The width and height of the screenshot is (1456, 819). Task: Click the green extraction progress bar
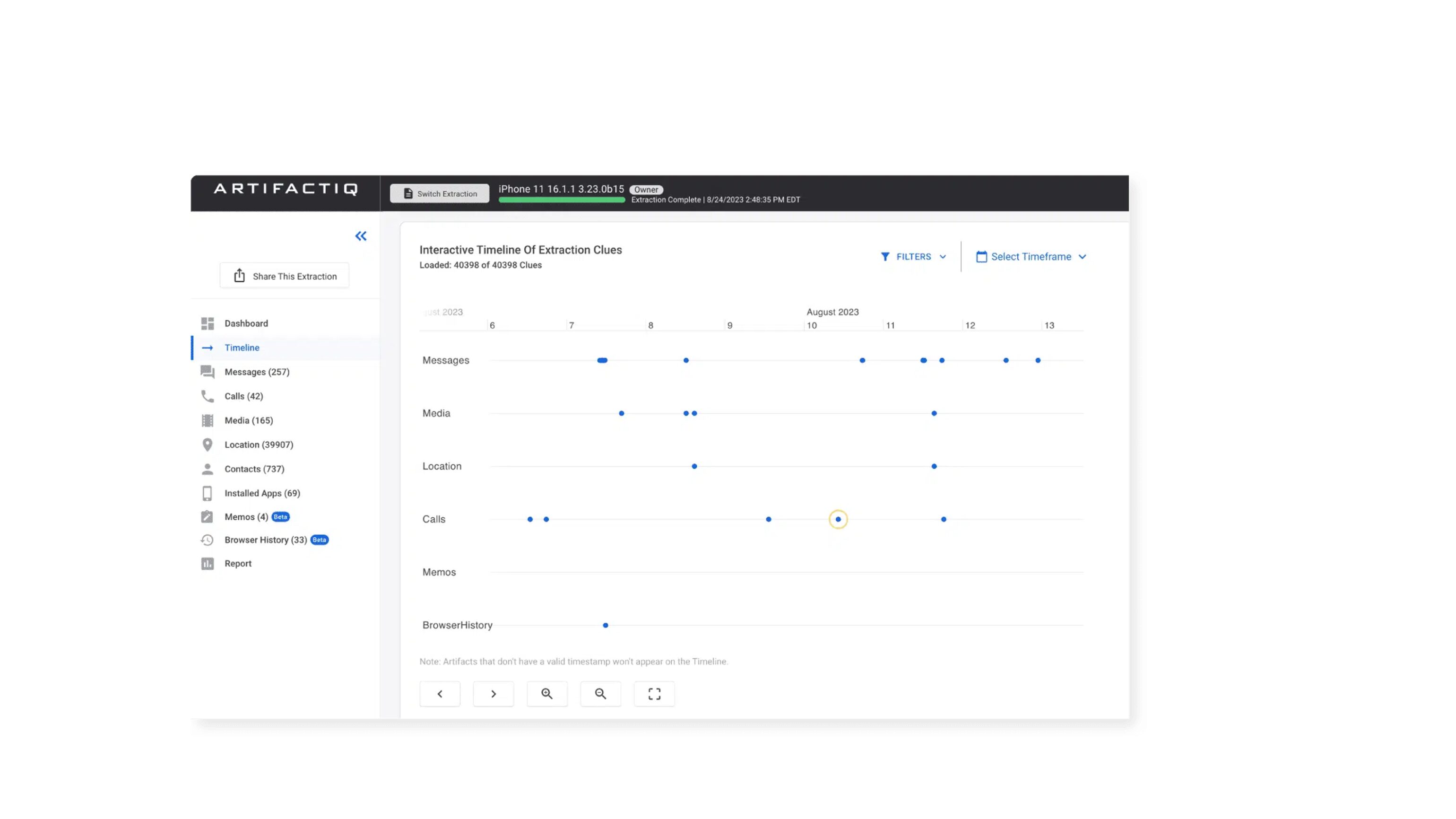(561, 200)
